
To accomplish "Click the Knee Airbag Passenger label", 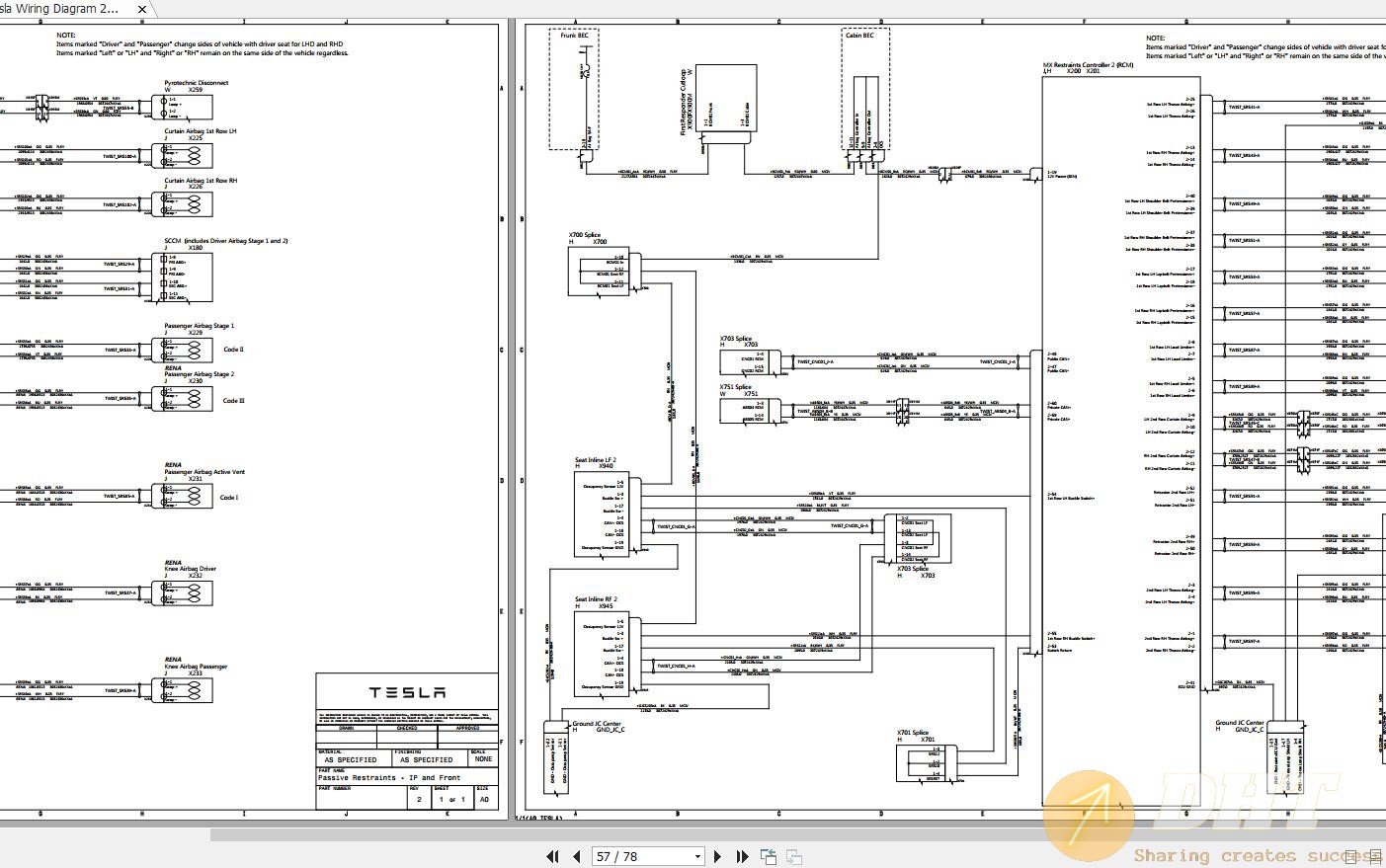I will tap(196, 667).
